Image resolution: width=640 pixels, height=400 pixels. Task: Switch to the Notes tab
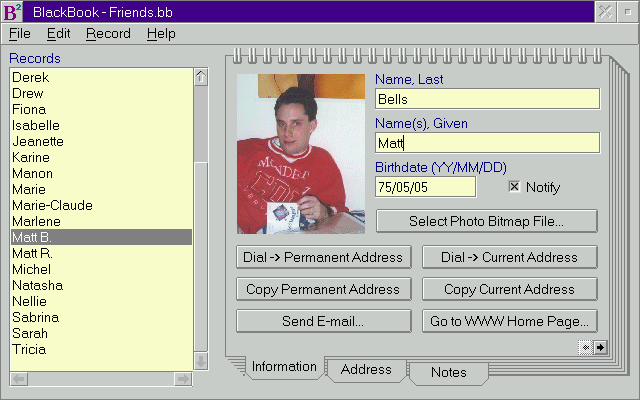coord(449,372)
